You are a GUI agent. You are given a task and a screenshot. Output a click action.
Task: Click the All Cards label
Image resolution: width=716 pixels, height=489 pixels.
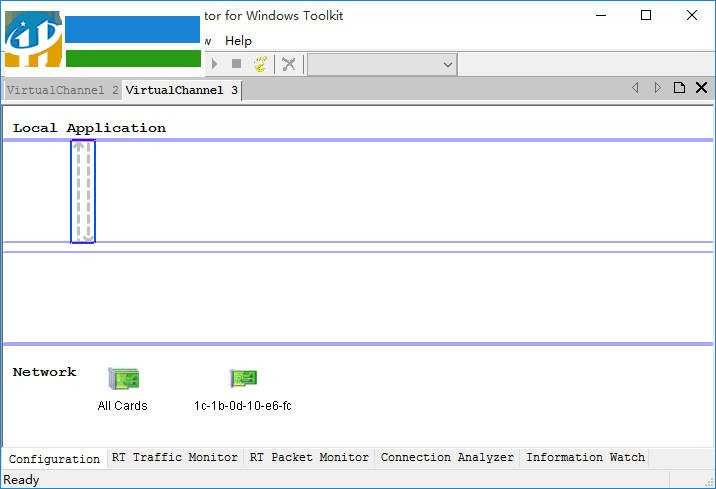(x=122, y=405)
